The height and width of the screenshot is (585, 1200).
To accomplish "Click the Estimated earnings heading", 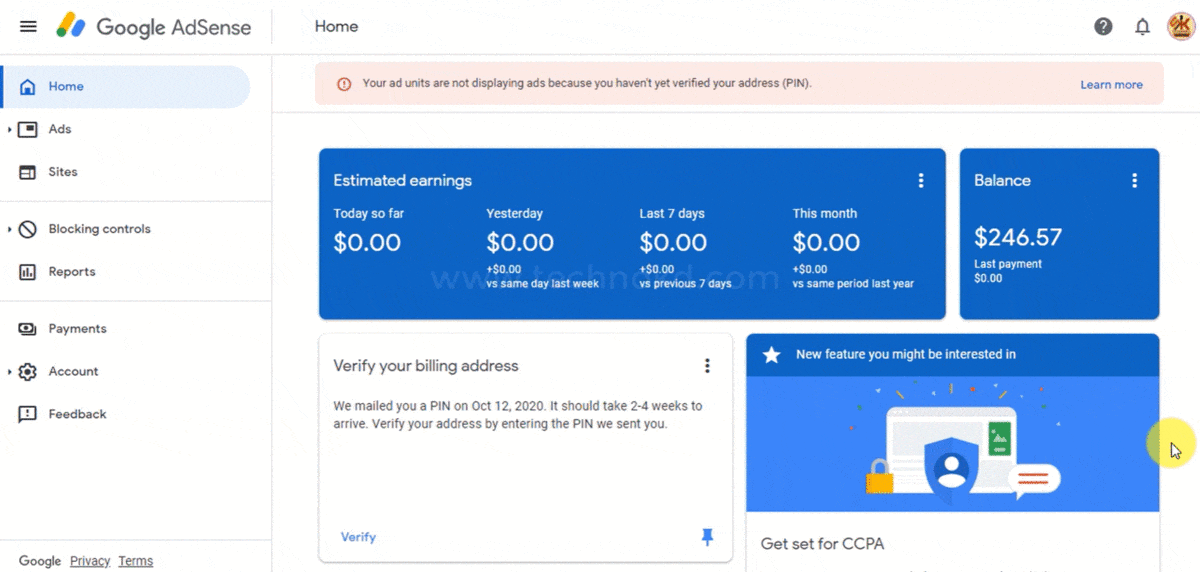I will tap(402, 181).
